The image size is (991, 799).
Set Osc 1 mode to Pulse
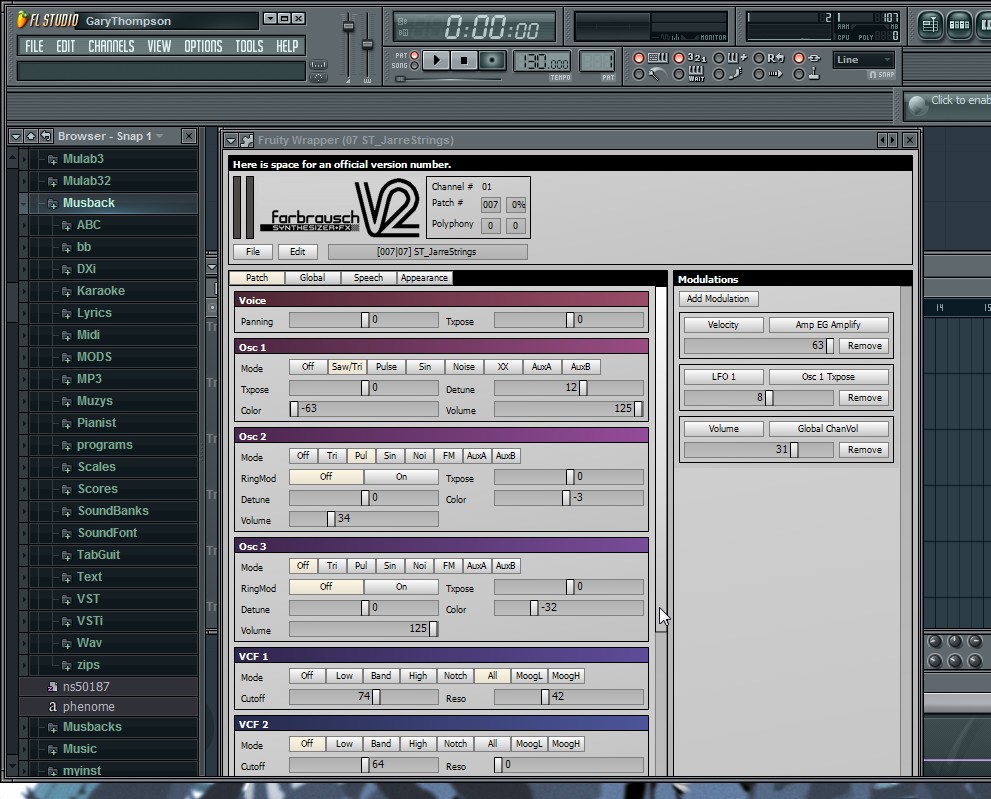pos(386,367)
